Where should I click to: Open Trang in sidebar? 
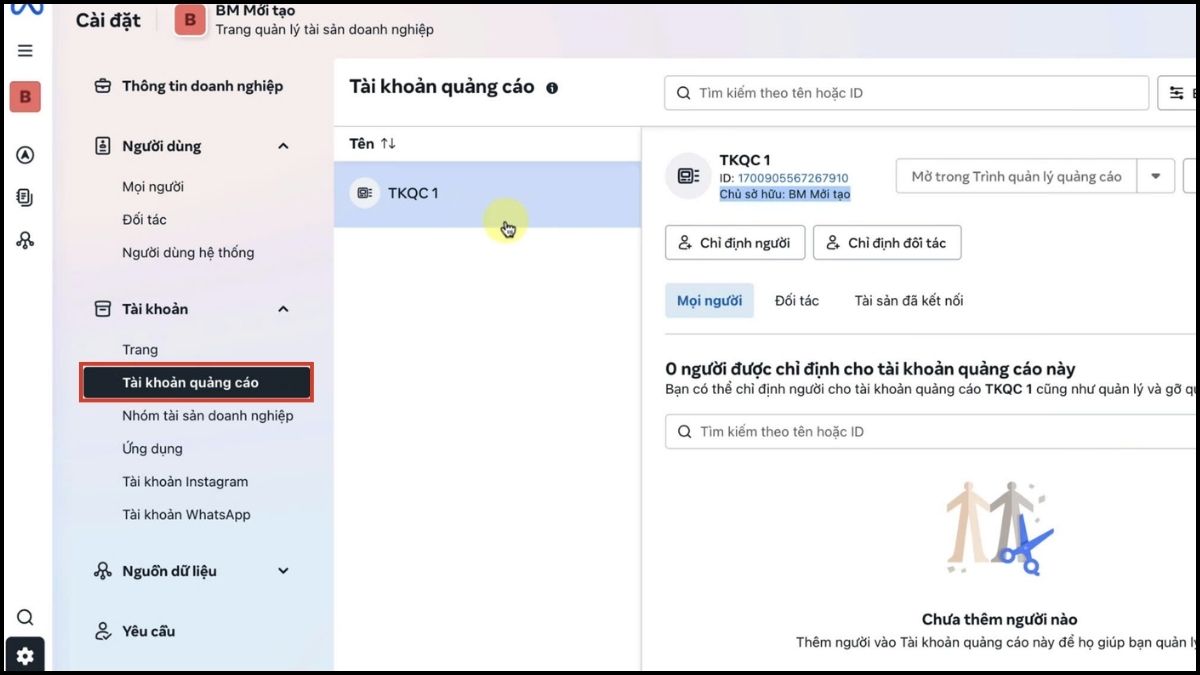(x=140, y=350)
